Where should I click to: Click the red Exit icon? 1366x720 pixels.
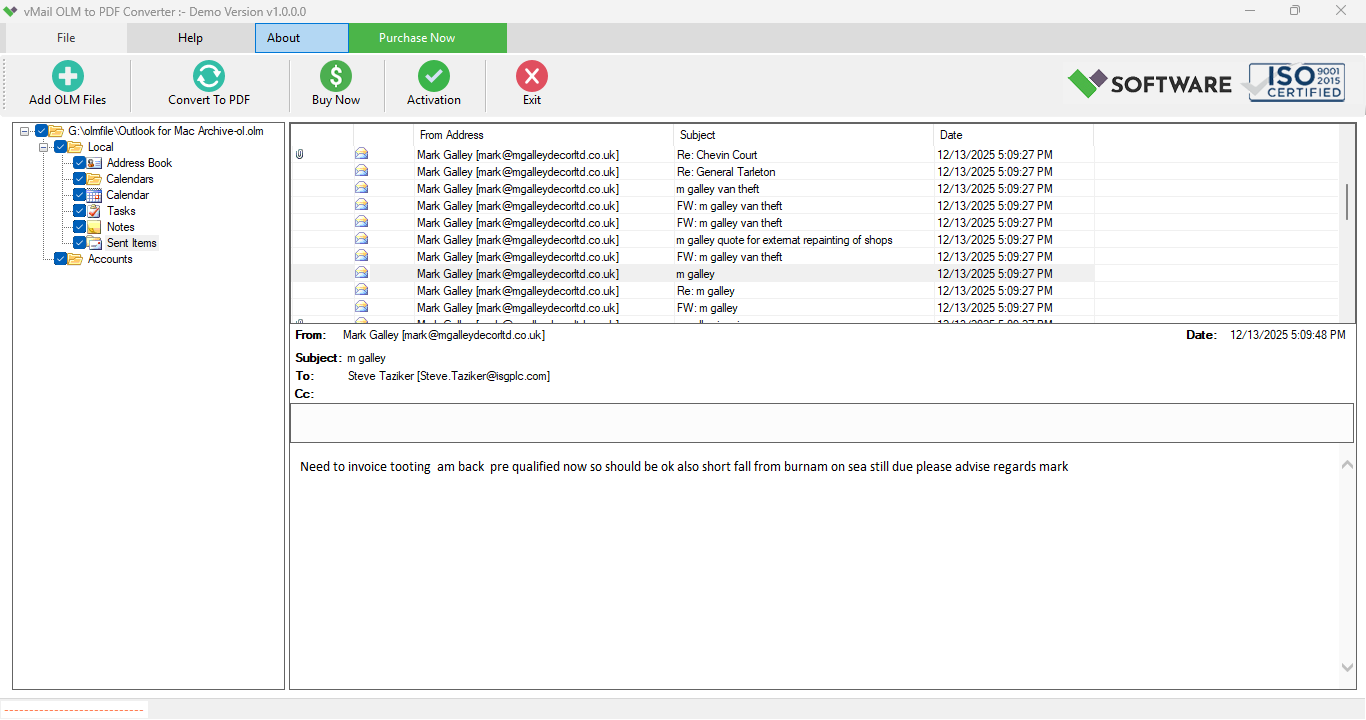click(x=531, y=76)
